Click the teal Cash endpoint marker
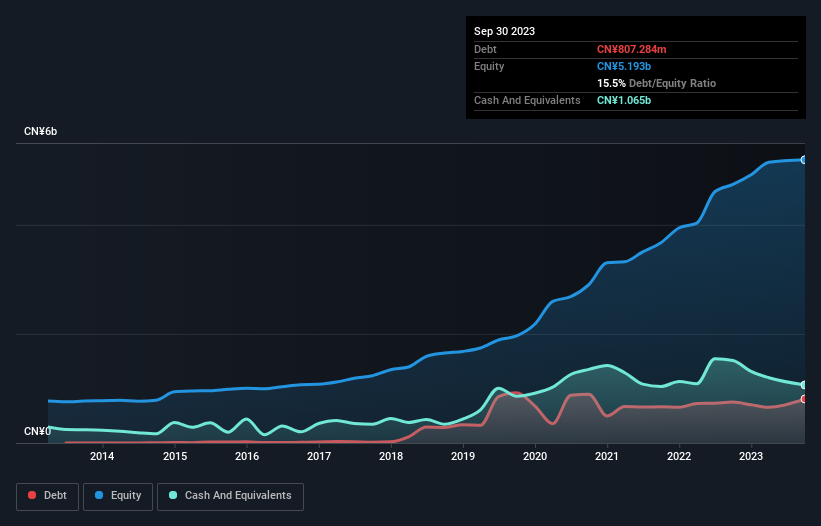Viewport: 821px width, 526px height. pos(804,385)
